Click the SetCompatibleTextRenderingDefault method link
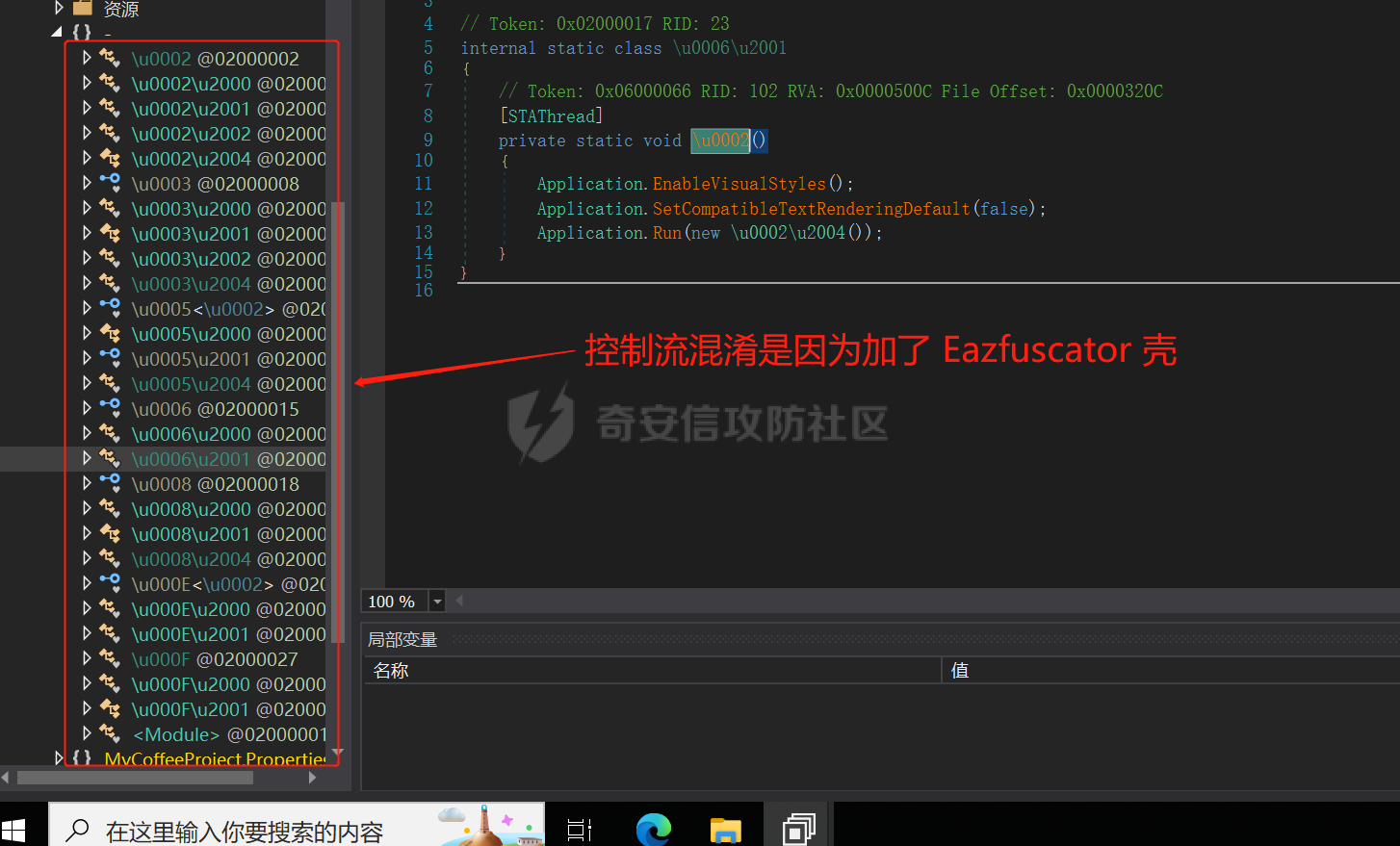Viewport: 1400px width, 846px height. (x=811, y=209)
